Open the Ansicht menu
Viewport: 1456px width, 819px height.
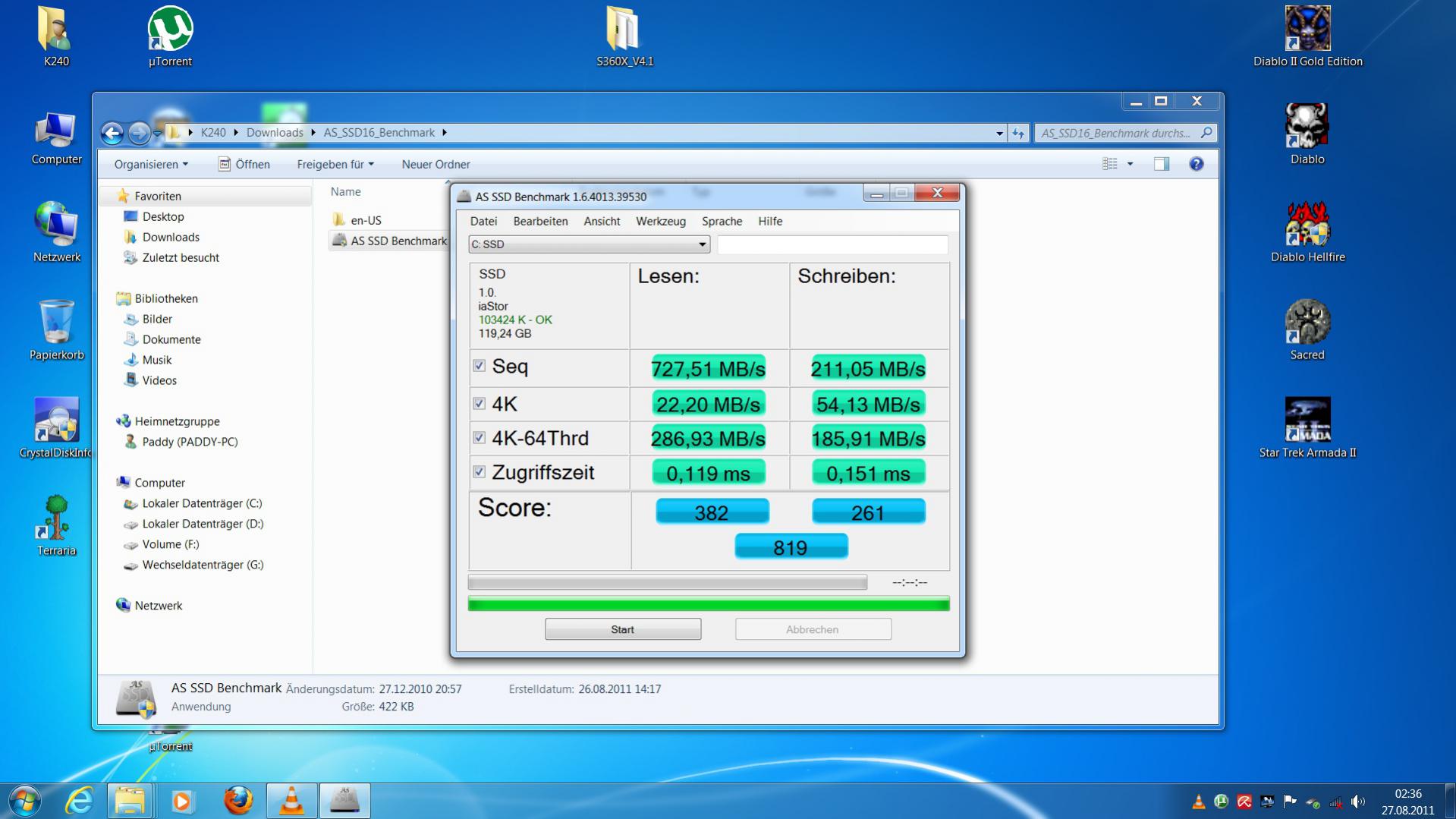click(602, 222)
